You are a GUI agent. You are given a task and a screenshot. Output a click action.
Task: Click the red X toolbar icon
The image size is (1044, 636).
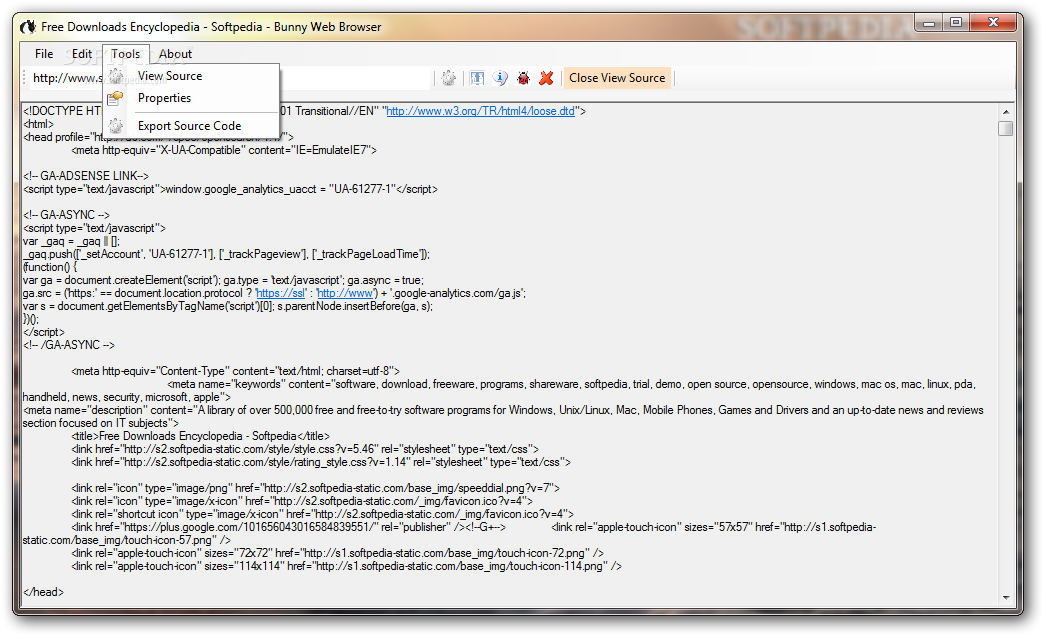[546, 78]
